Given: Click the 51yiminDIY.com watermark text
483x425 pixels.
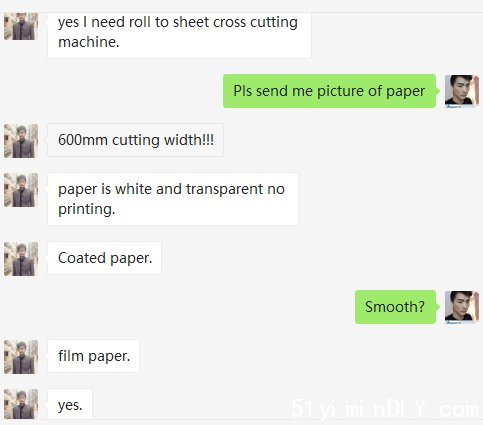Looking at the screenshot, I should (x=385, y=409).
